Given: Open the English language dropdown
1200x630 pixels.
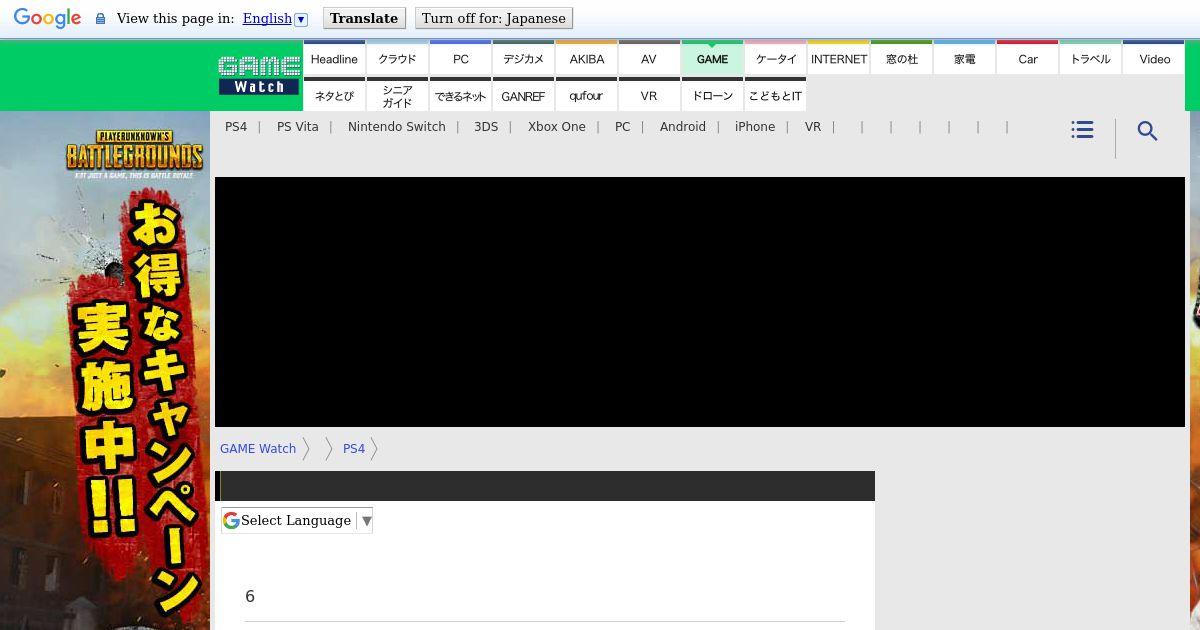Looking at the screenshot, I should click(x=275, y=18).
